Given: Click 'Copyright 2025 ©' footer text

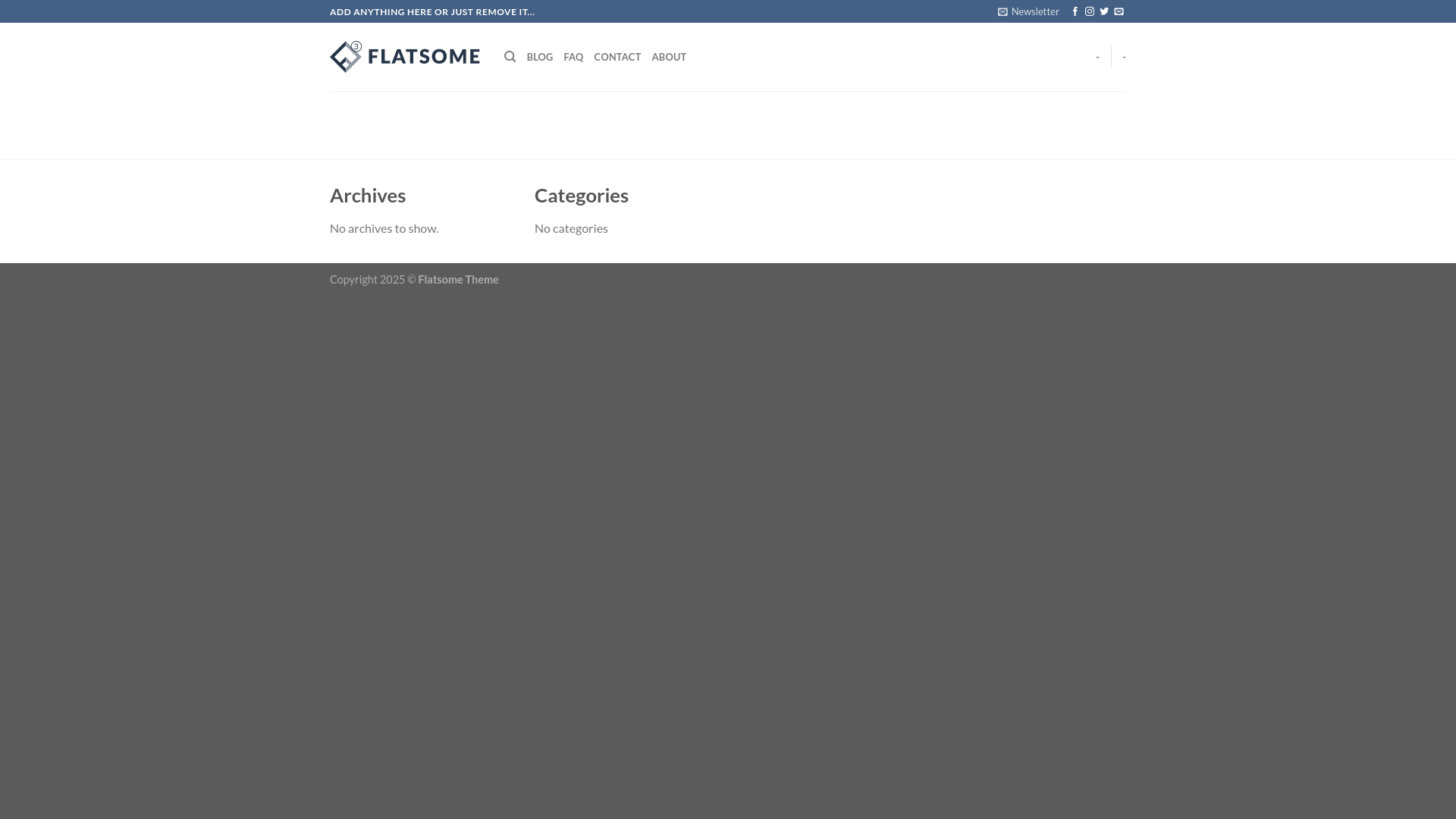Looking at the screenshot, I should click(373, 280).
